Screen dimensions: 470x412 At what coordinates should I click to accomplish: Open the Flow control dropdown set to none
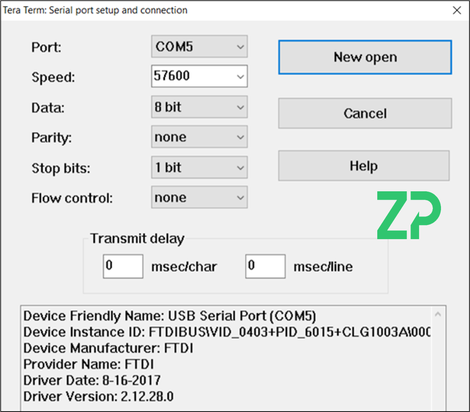199,197
